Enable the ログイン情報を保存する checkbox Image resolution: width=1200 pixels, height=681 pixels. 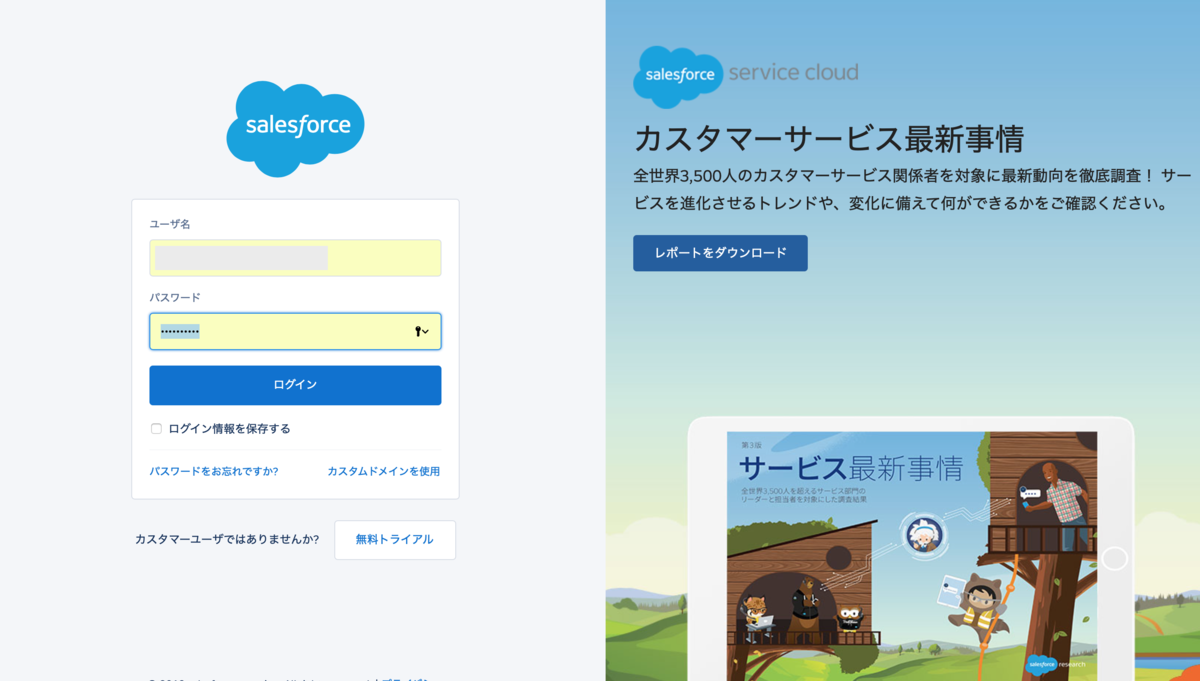[x=156, y=428]
